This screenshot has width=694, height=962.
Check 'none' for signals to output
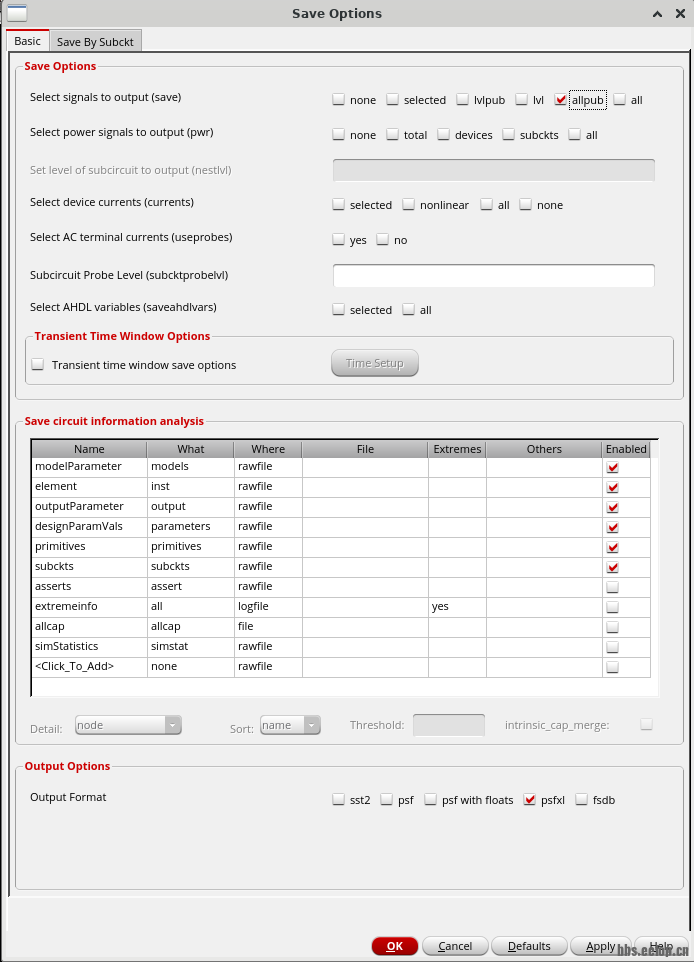click(338, 99)
